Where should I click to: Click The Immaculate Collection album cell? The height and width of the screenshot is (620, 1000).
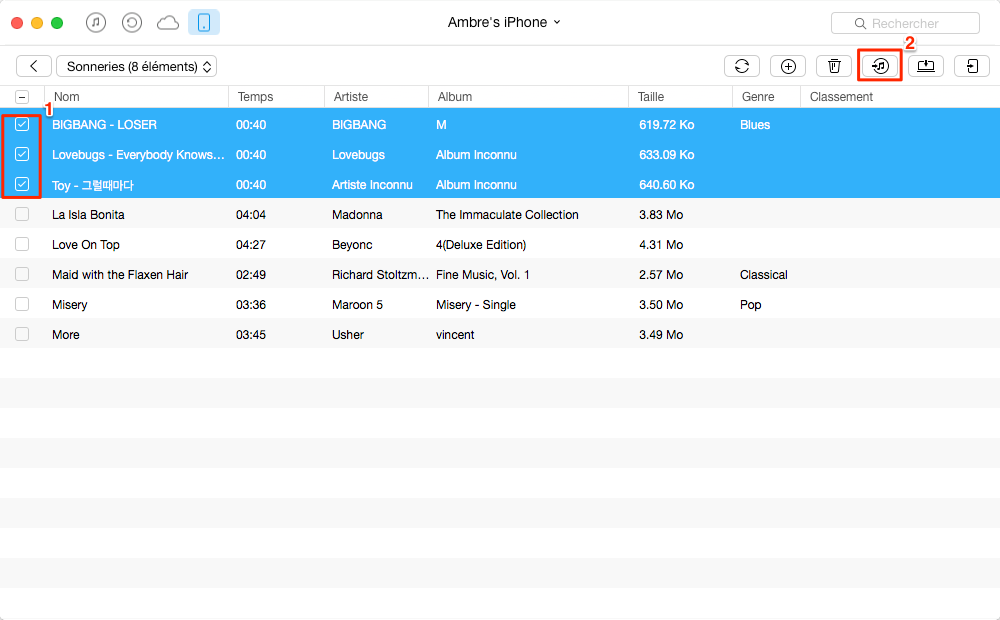[508, 215]
